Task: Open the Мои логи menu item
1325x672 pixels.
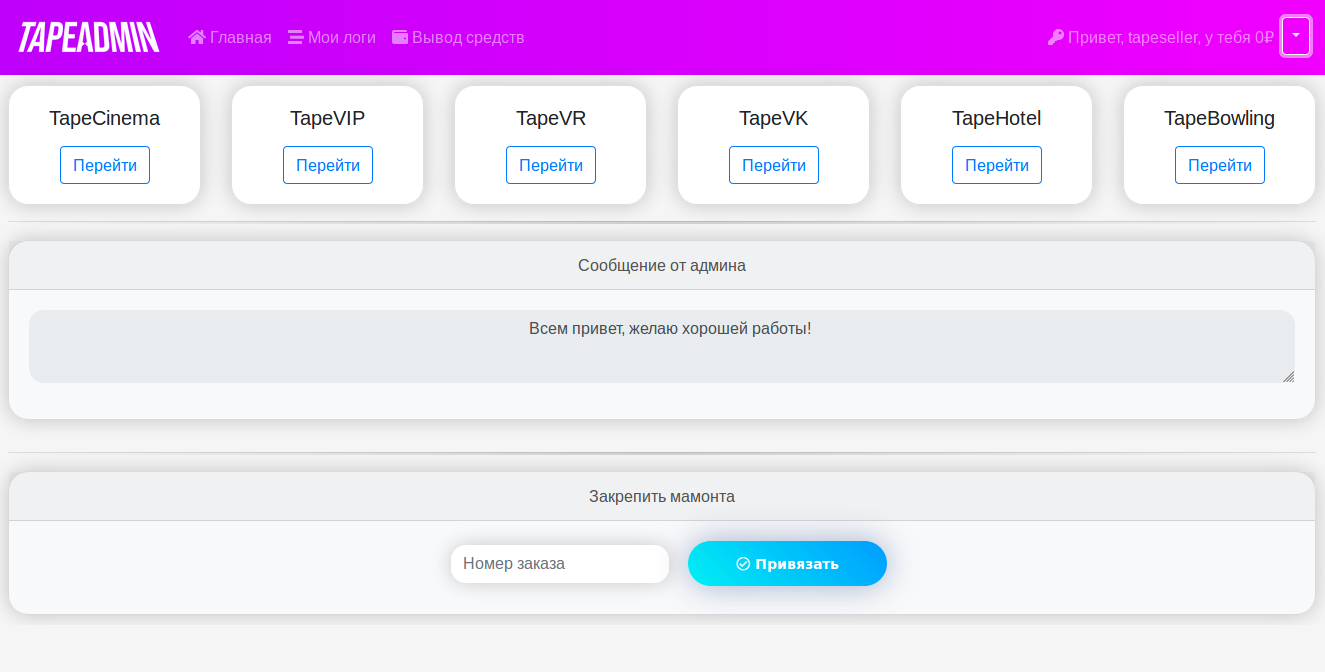Action: tap(341, 37)
